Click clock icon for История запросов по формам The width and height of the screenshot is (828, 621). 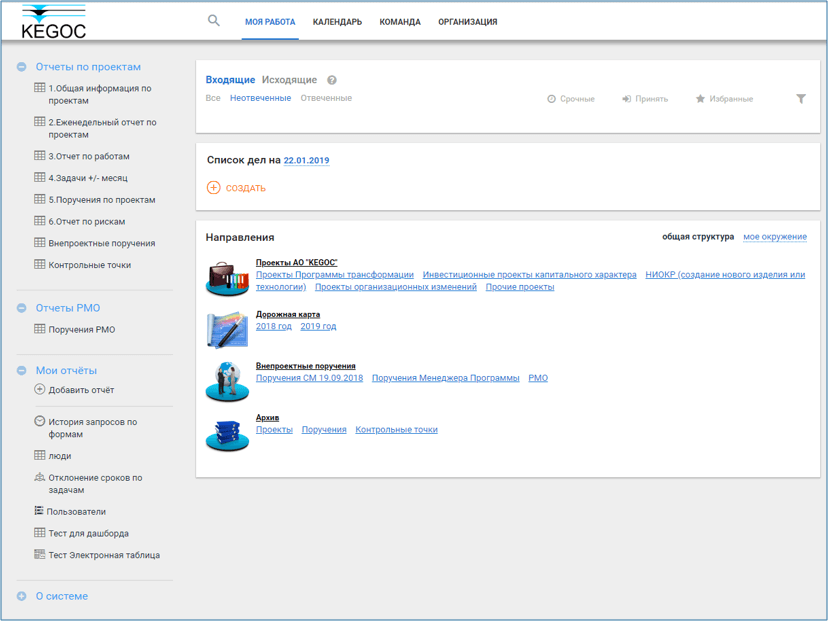[x=40, y=421]
